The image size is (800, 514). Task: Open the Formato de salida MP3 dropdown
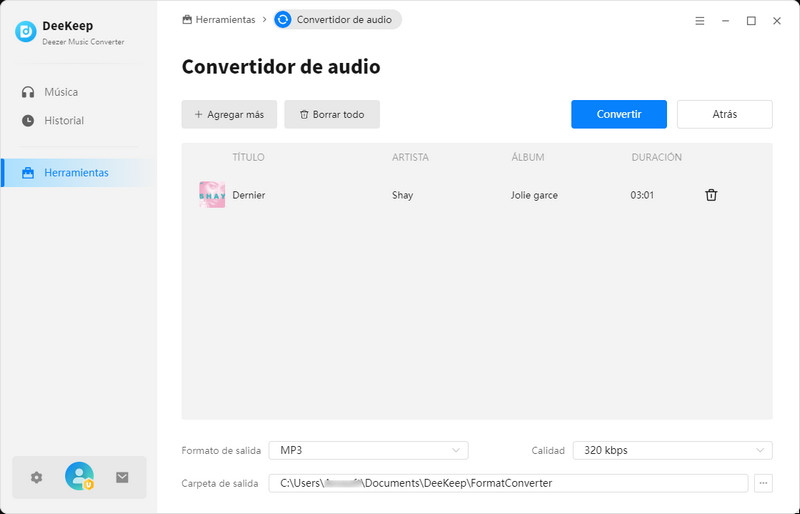pos(368,450)
